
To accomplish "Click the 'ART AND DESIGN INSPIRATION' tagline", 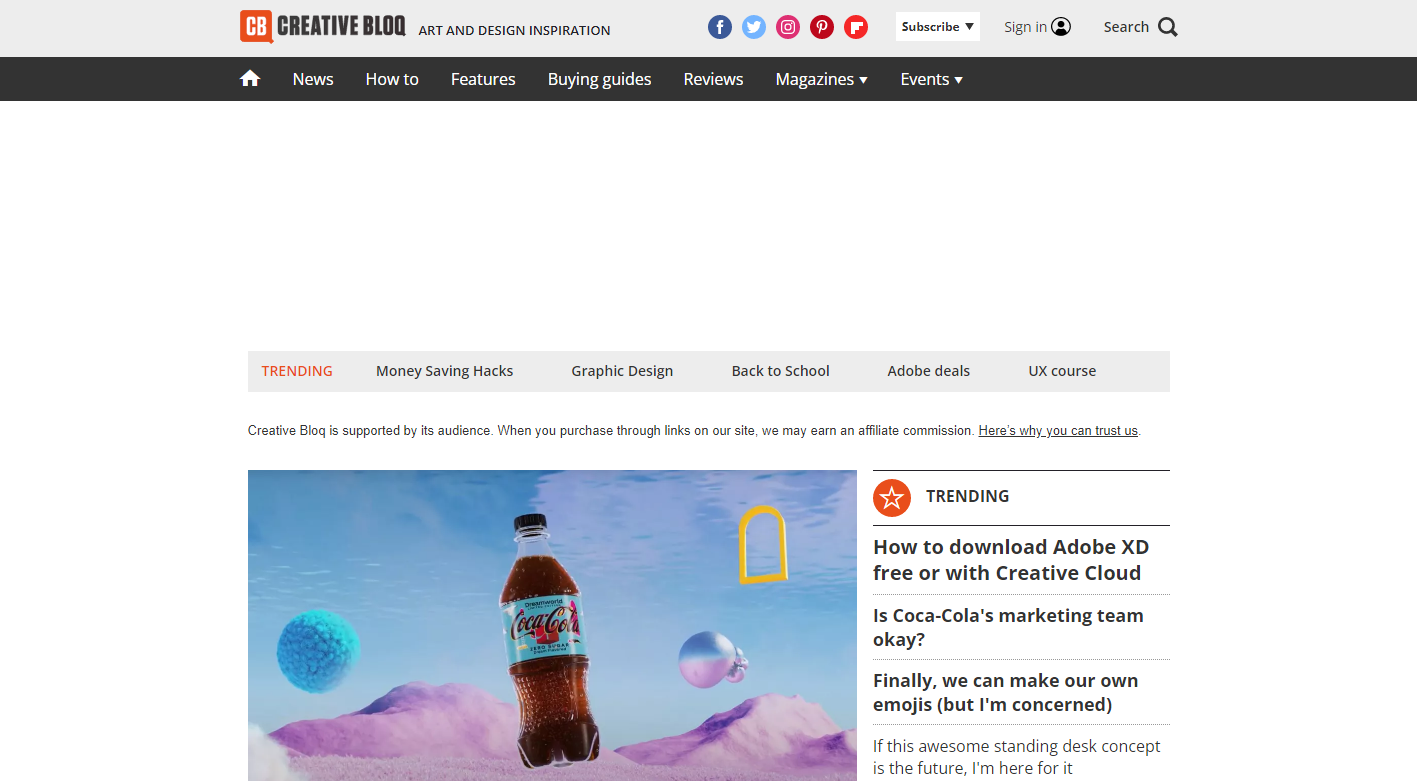I will [x=514, y=30].
